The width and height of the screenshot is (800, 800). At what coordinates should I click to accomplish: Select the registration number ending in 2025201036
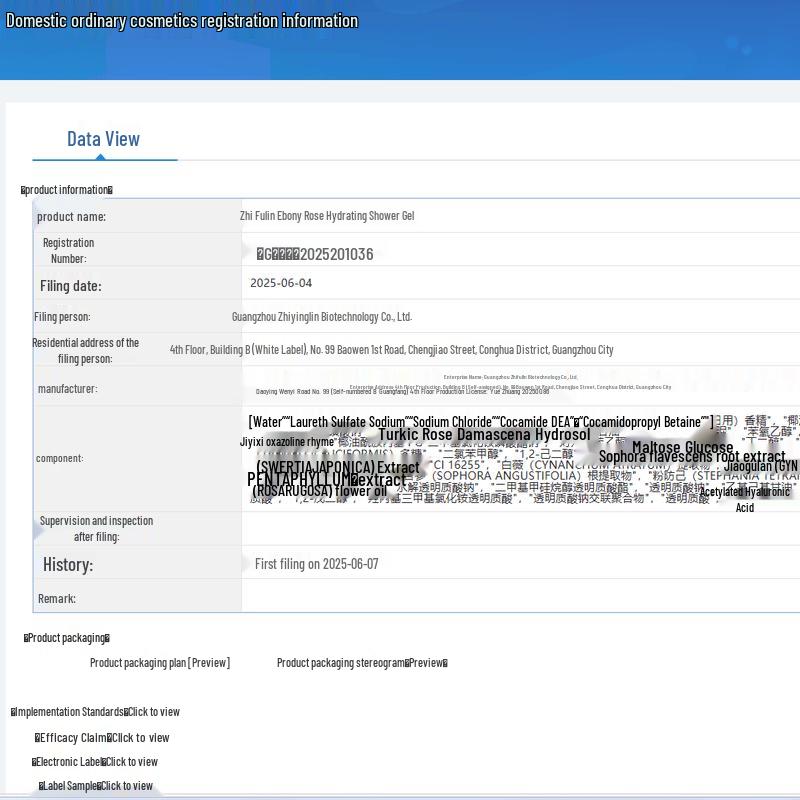tap(315, 254)
